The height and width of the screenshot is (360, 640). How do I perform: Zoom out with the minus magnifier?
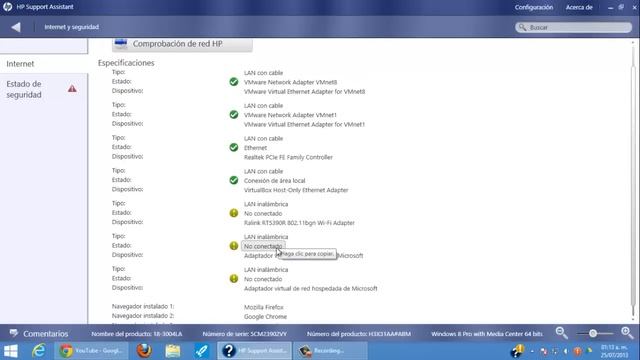[x=562, y=333]
